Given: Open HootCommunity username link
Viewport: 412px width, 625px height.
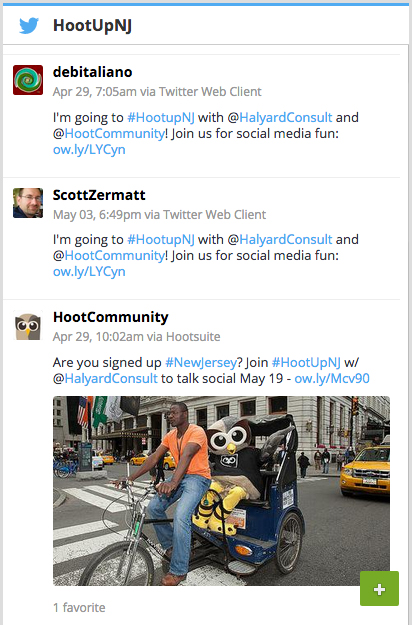Looking at the screenshot, I should click(111, 317).
